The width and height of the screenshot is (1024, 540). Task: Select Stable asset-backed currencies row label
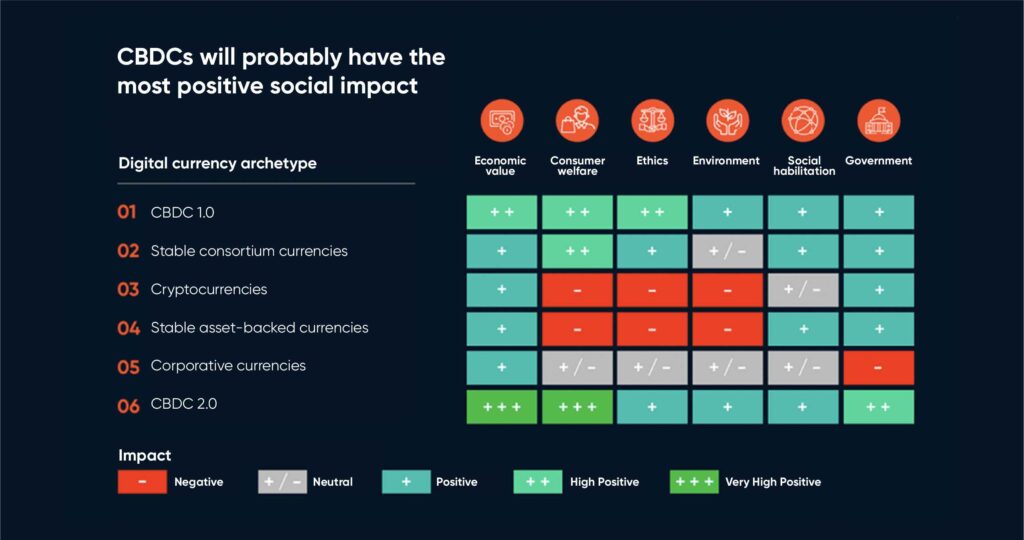[259, 328]
